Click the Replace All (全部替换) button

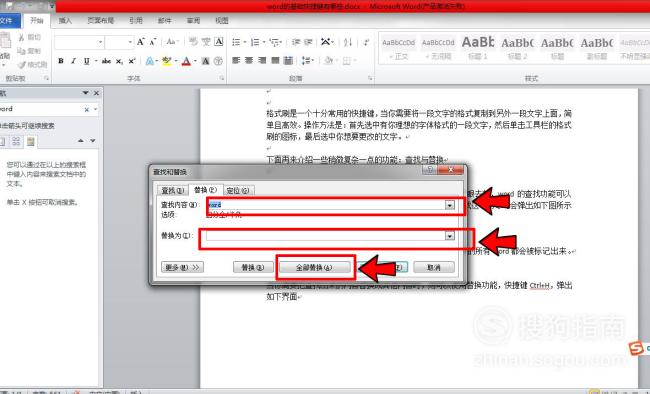[x=314, y=268]
